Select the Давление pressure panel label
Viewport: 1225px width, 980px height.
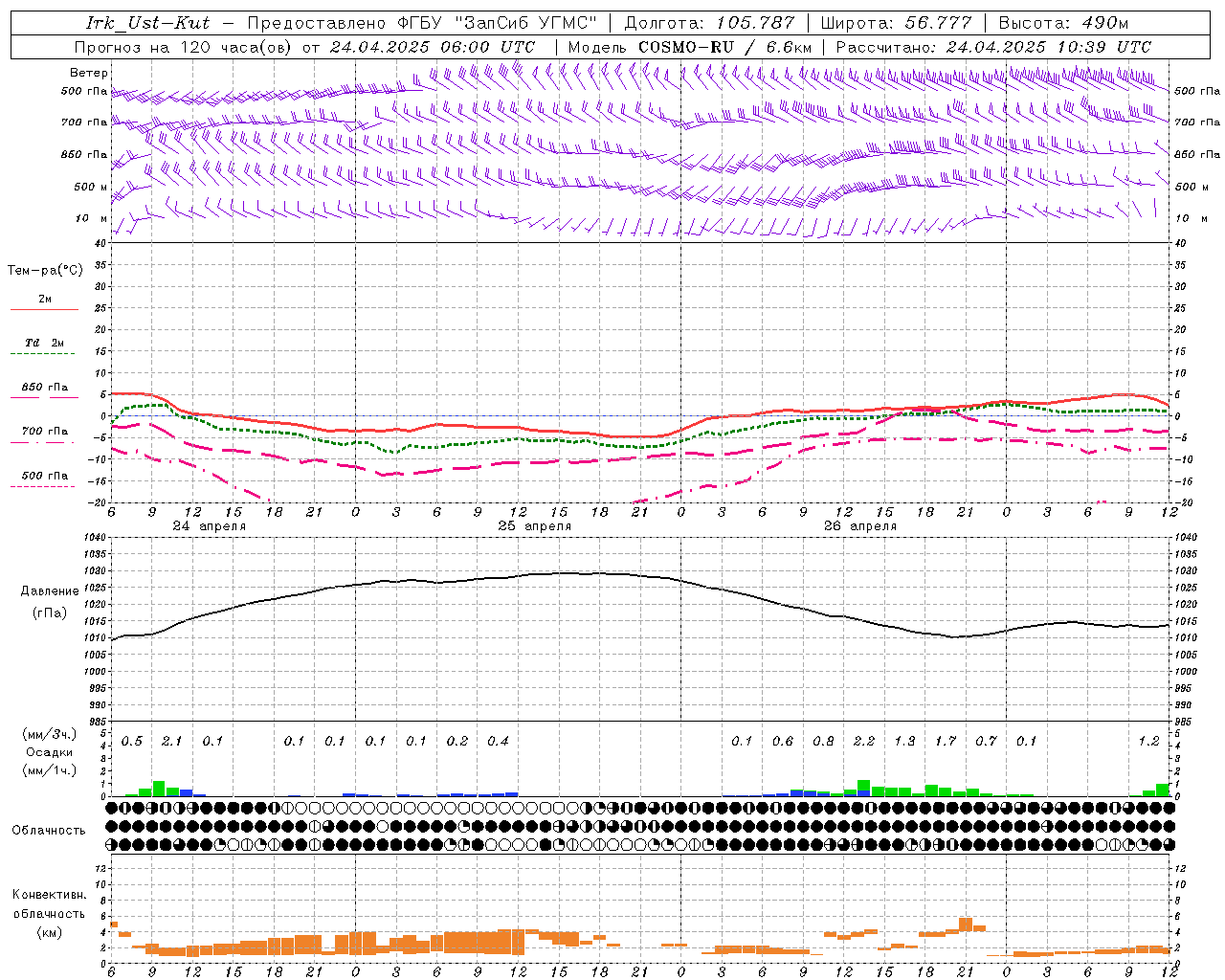point(50,591)
